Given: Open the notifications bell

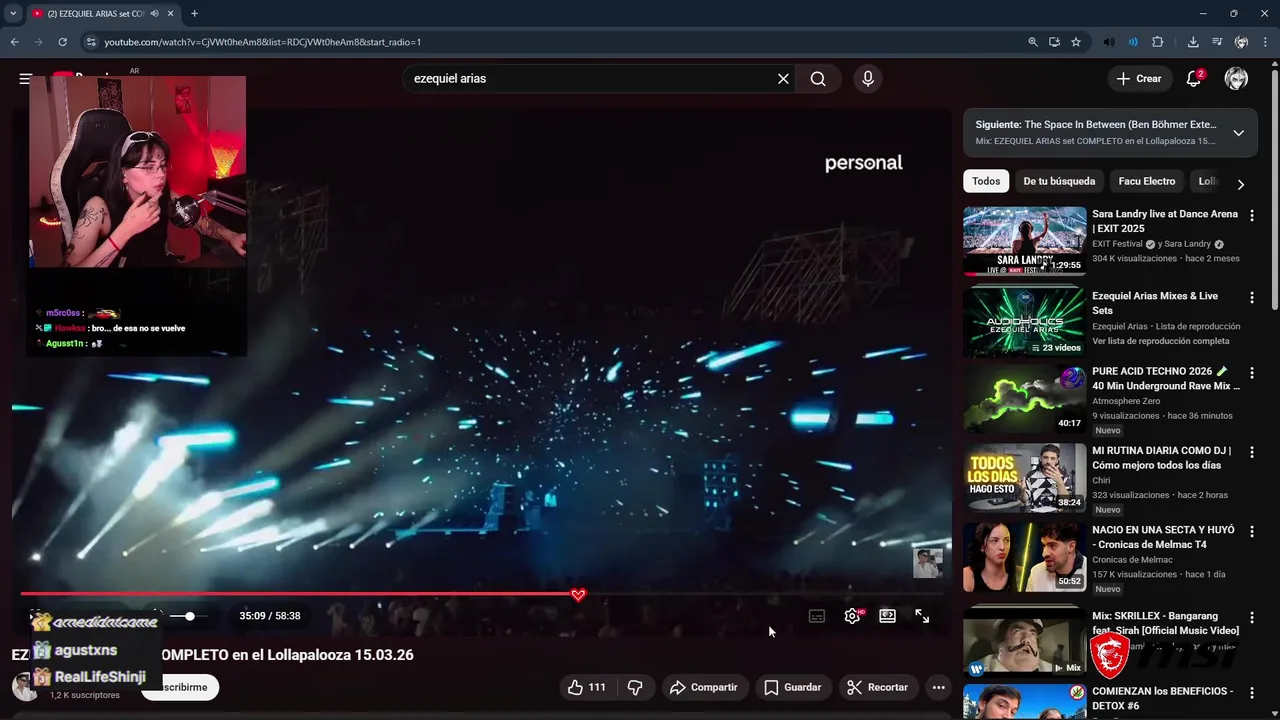Looking at the screenshot, I should point(1194,79).
